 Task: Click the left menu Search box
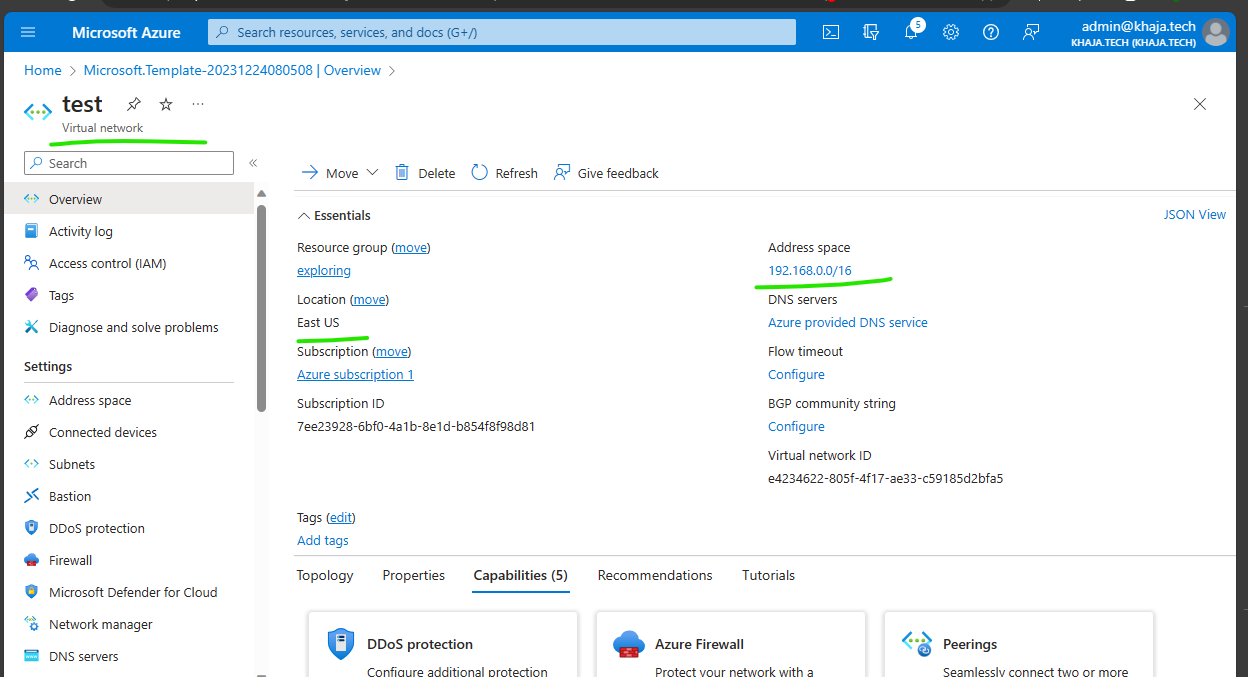tap(129, 163)
